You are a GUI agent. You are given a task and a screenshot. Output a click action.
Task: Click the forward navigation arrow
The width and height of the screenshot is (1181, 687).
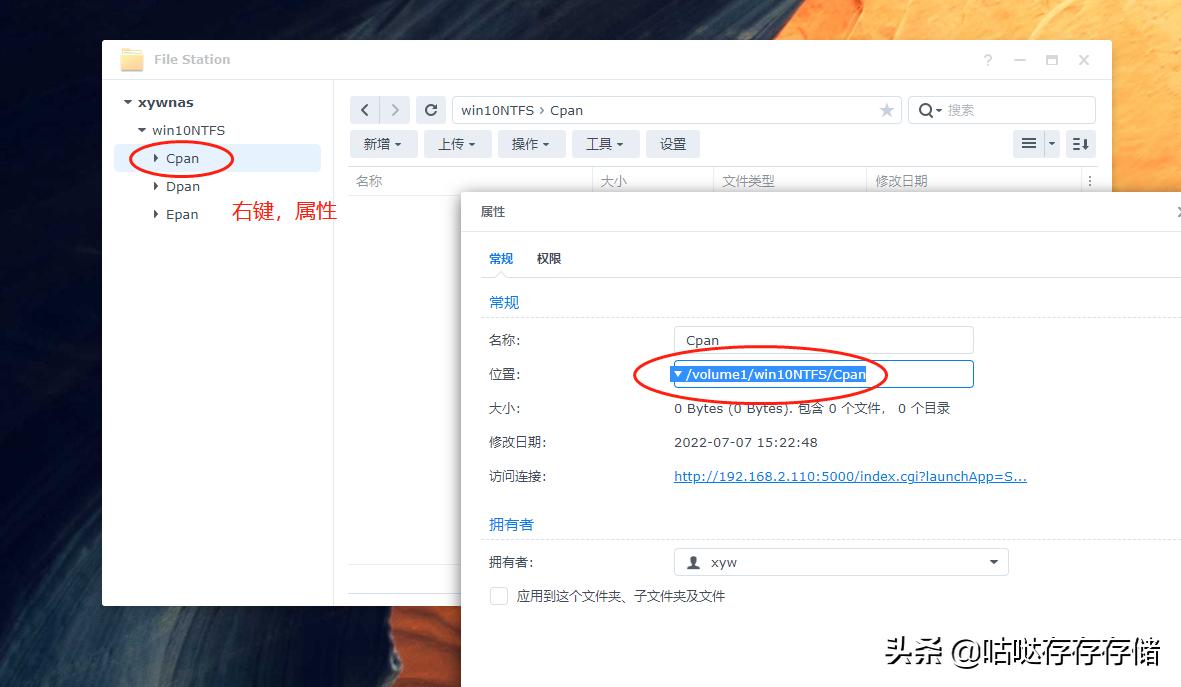point(397,110)
